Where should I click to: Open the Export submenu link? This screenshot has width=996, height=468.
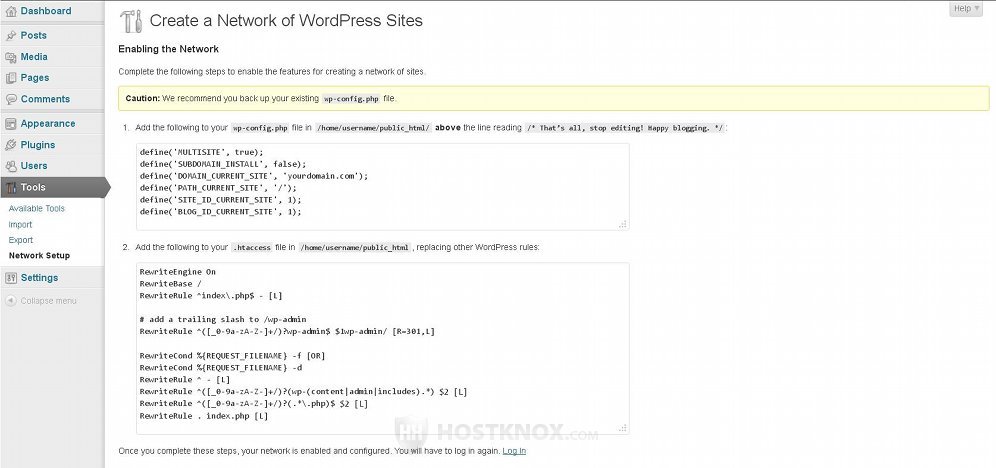21,240
